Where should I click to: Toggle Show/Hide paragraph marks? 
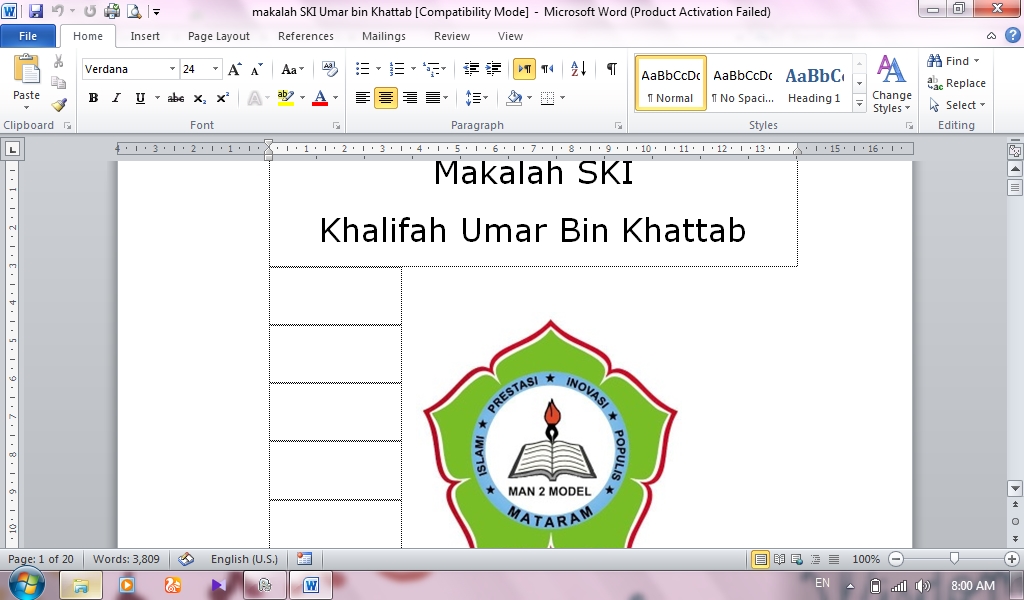click(612, 69)
